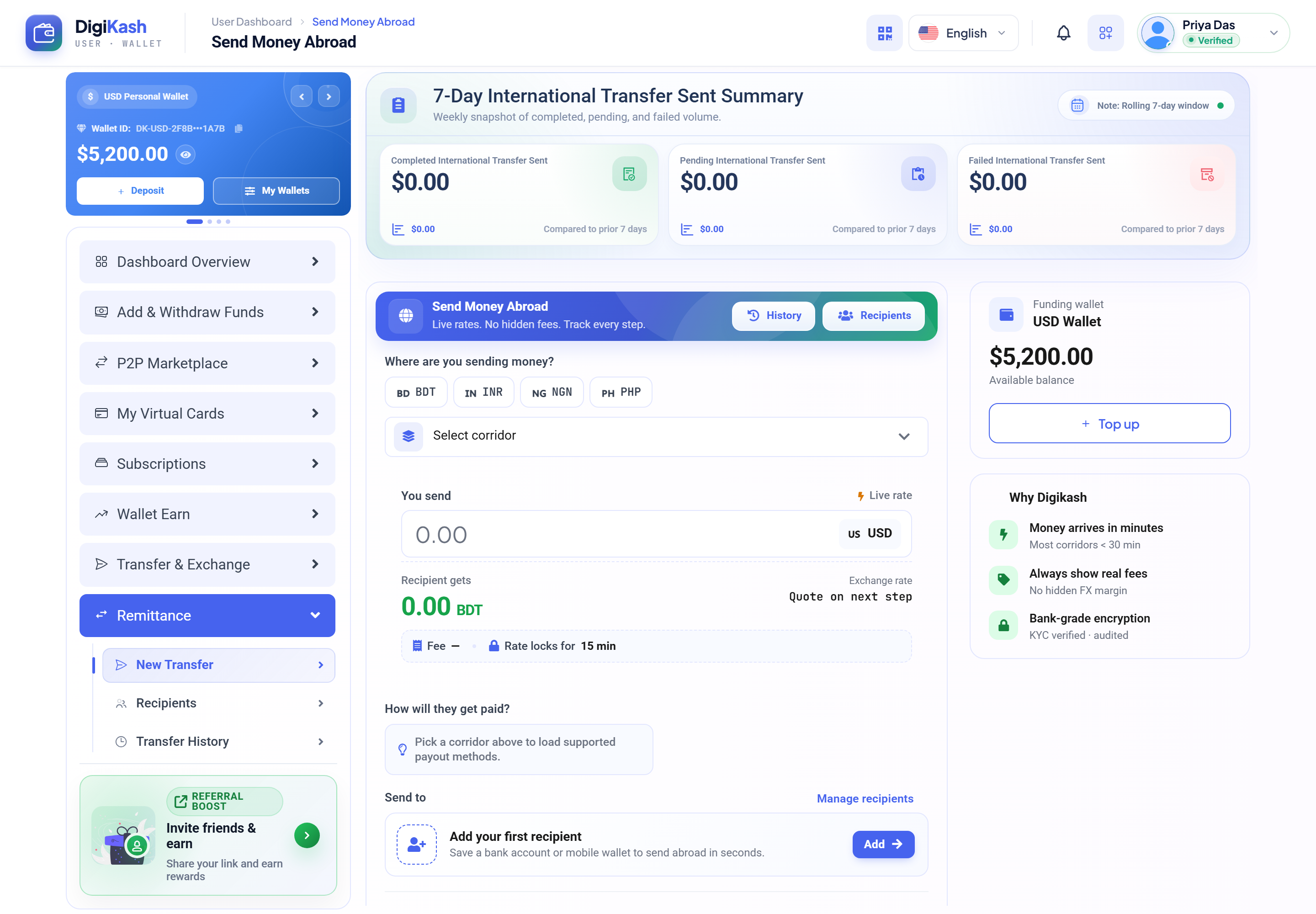Click the referral gift thumbnail
Image resolution: width=1316 pixels, height=914 pixels.
tap(124, 835)
